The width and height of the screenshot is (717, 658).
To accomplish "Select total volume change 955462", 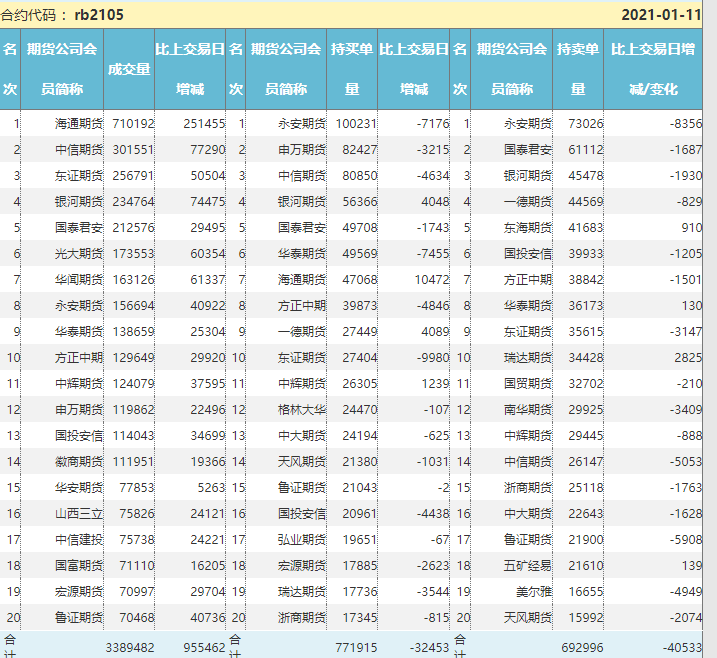I will [204, 648].
